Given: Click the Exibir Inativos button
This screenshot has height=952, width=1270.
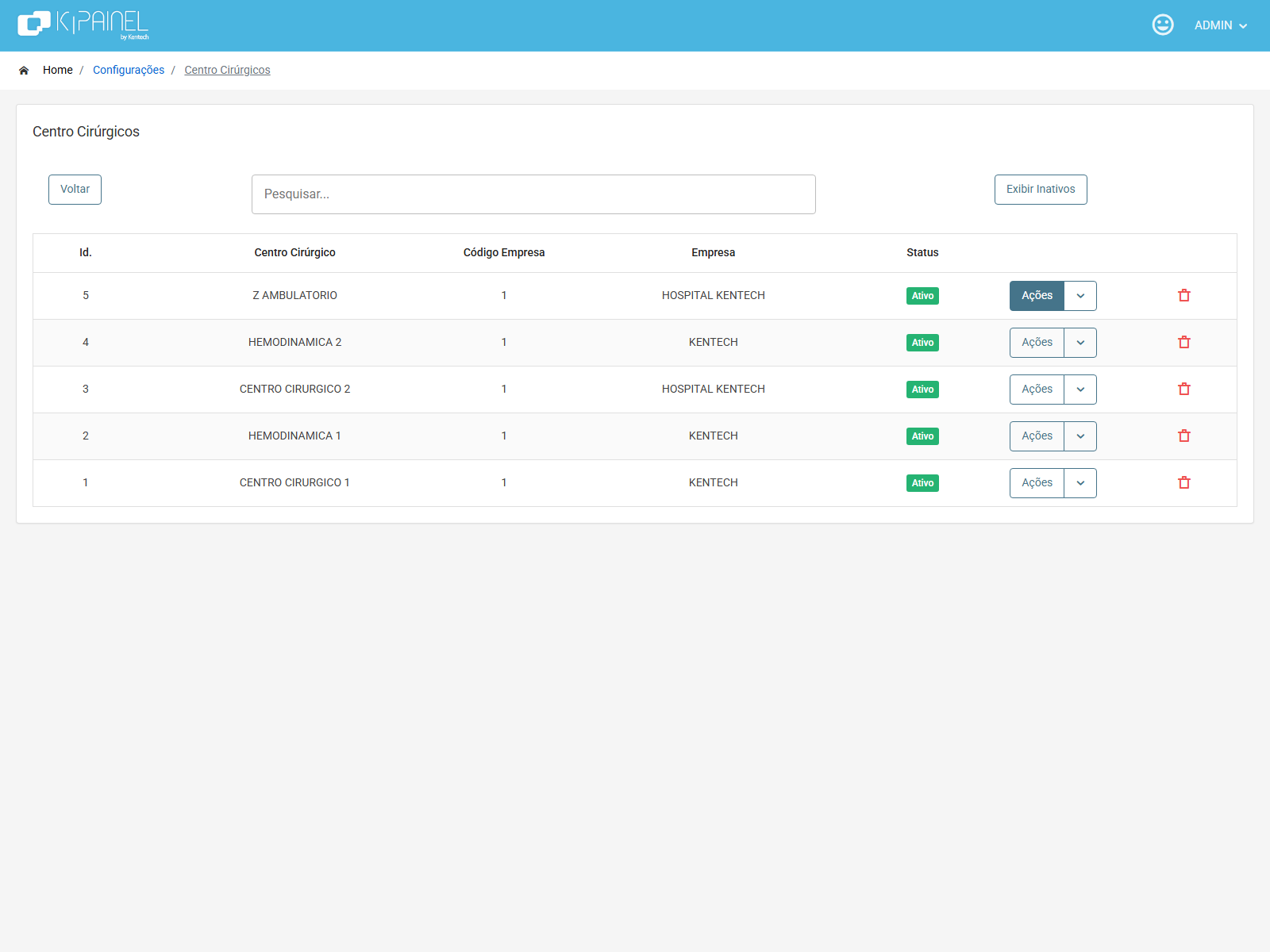Looking at the screenshot, I should coord(1041,190).
